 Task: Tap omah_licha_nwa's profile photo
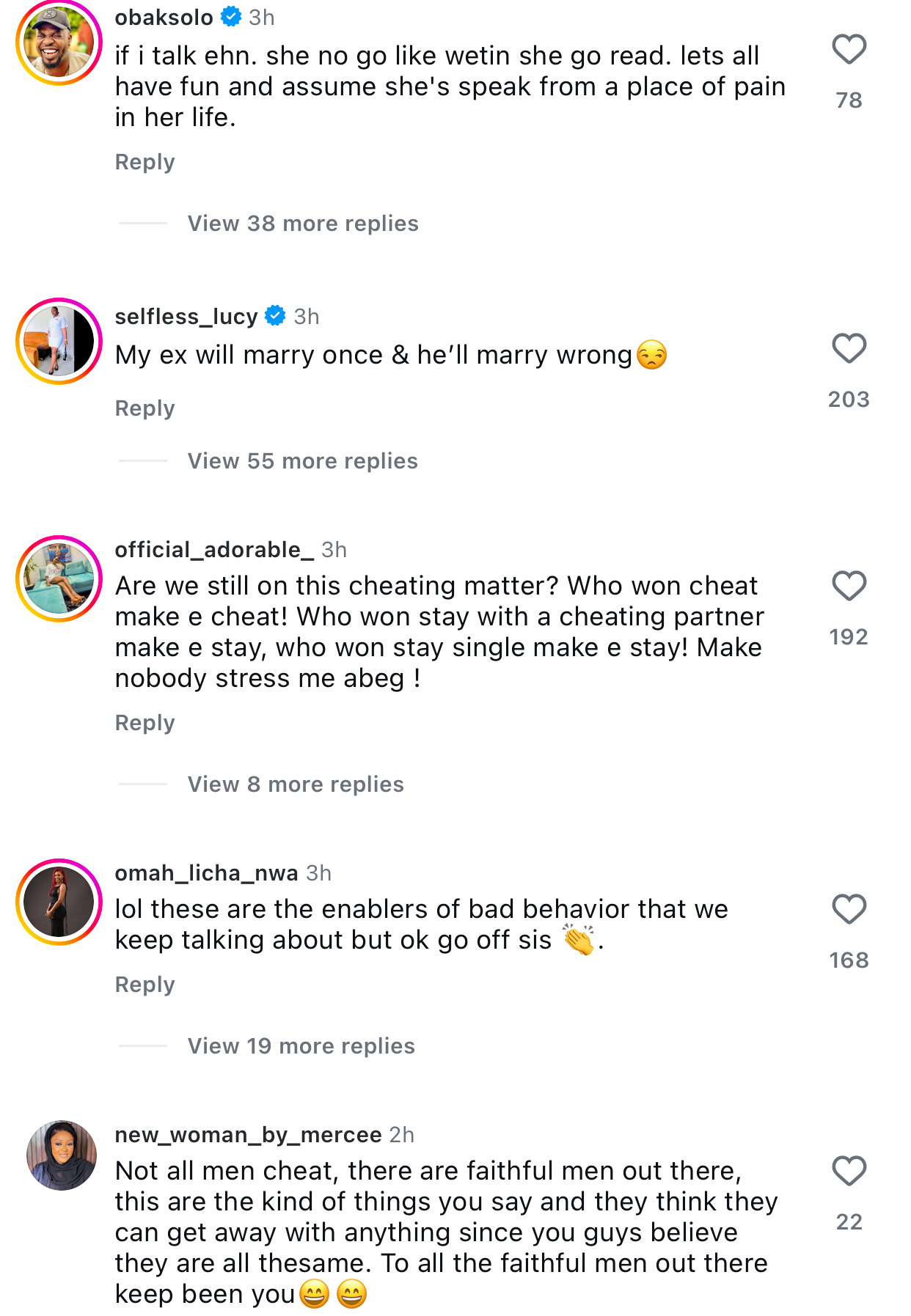[59, 902]
